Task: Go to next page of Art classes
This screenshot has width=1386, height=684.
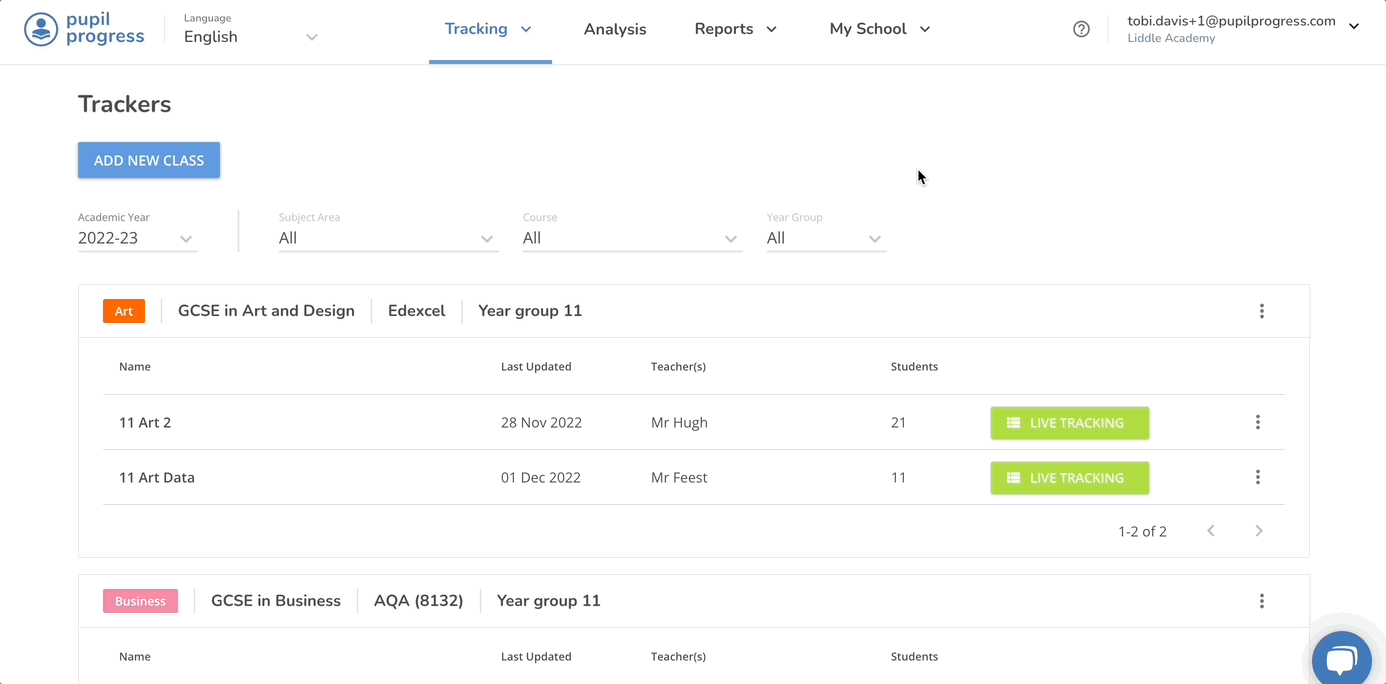Action: (x=1258, y=531)
